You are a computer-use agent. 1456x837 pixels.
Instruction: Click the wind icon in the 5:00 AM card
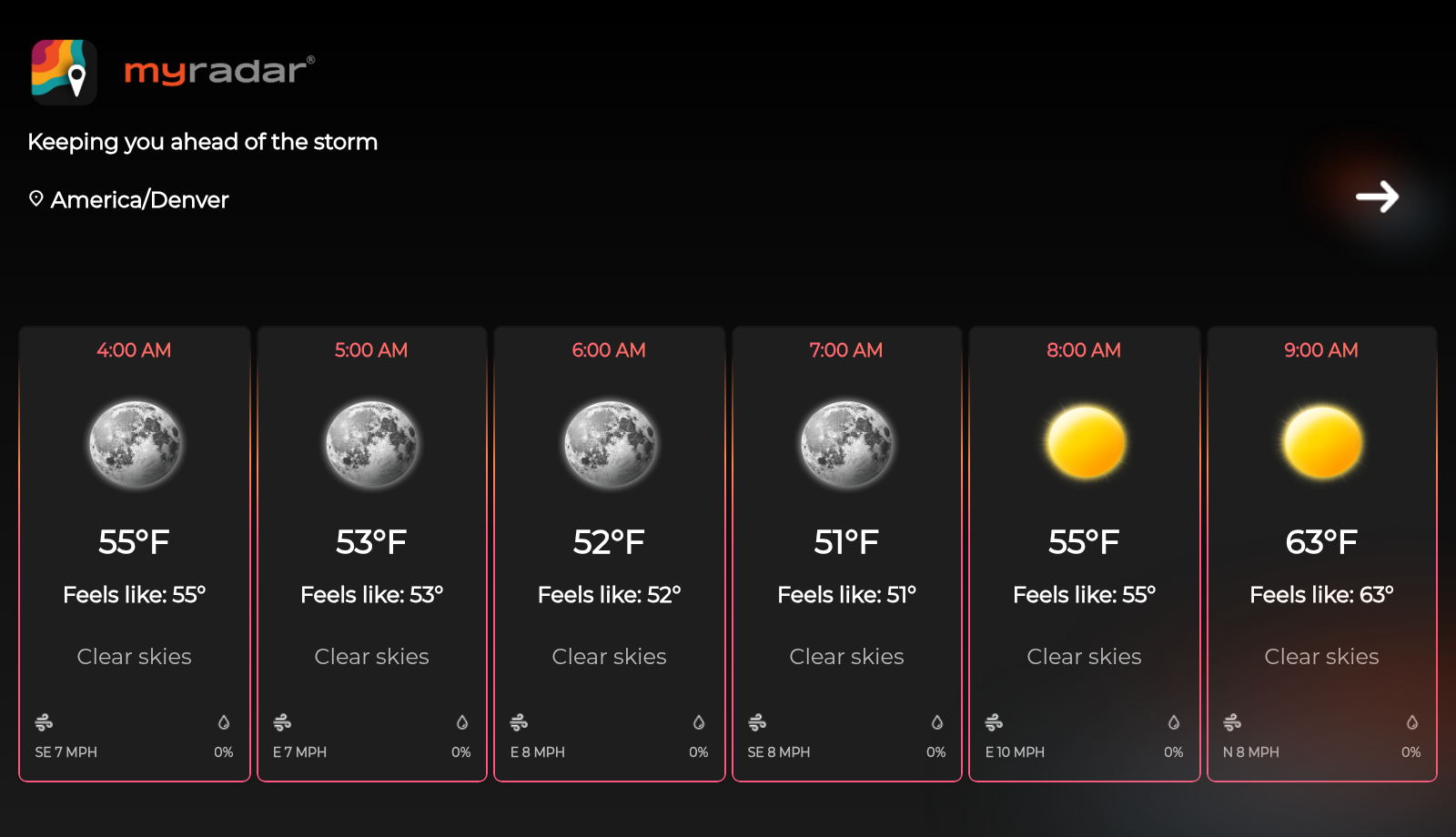[282, 722]
